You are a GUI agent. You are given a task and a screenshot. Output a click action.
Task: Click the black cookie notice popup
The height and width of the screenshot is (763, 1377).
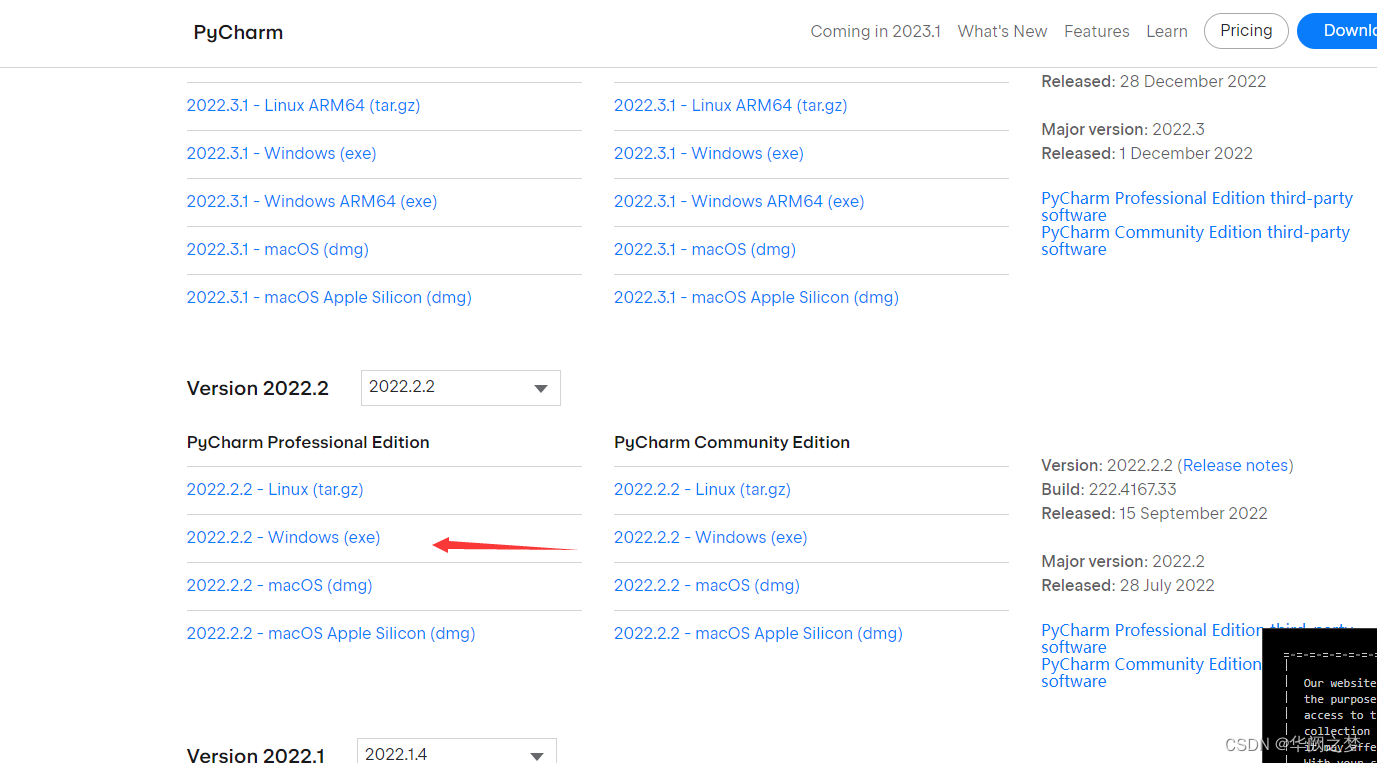pyautogui.click(x=1320, y=695)
